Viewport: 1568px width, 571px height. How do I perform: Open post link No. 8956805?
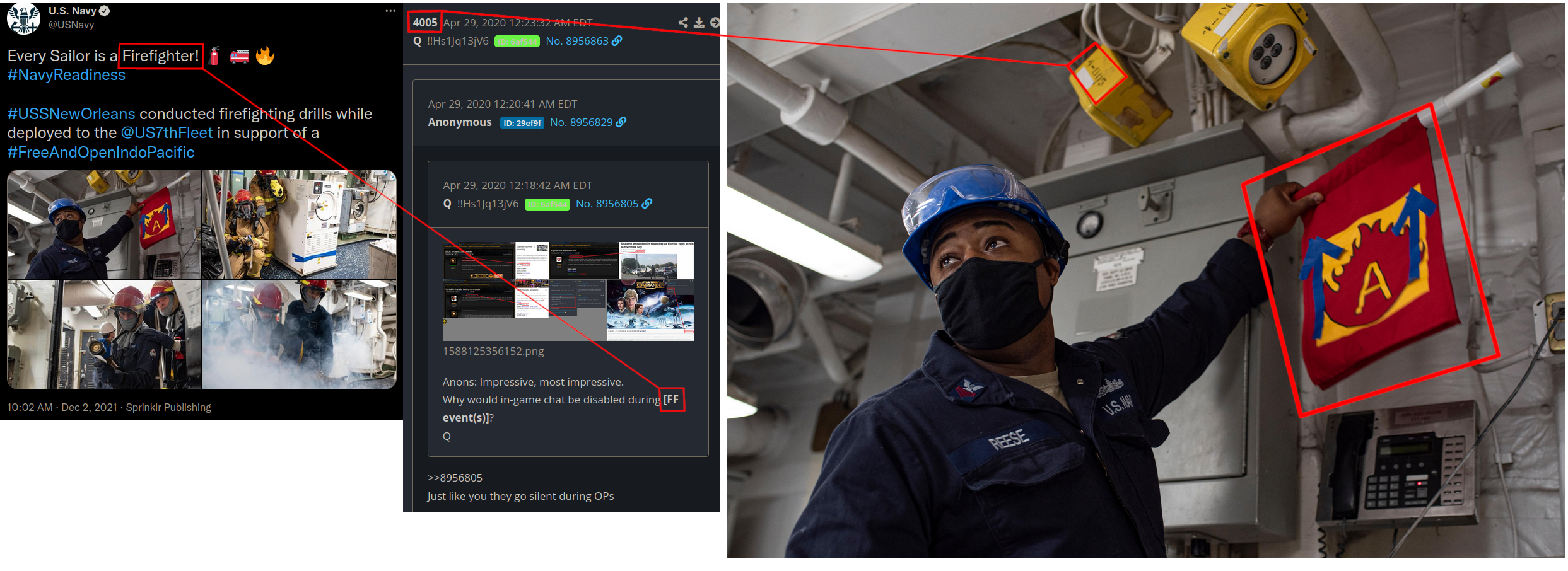coord(607,204)
